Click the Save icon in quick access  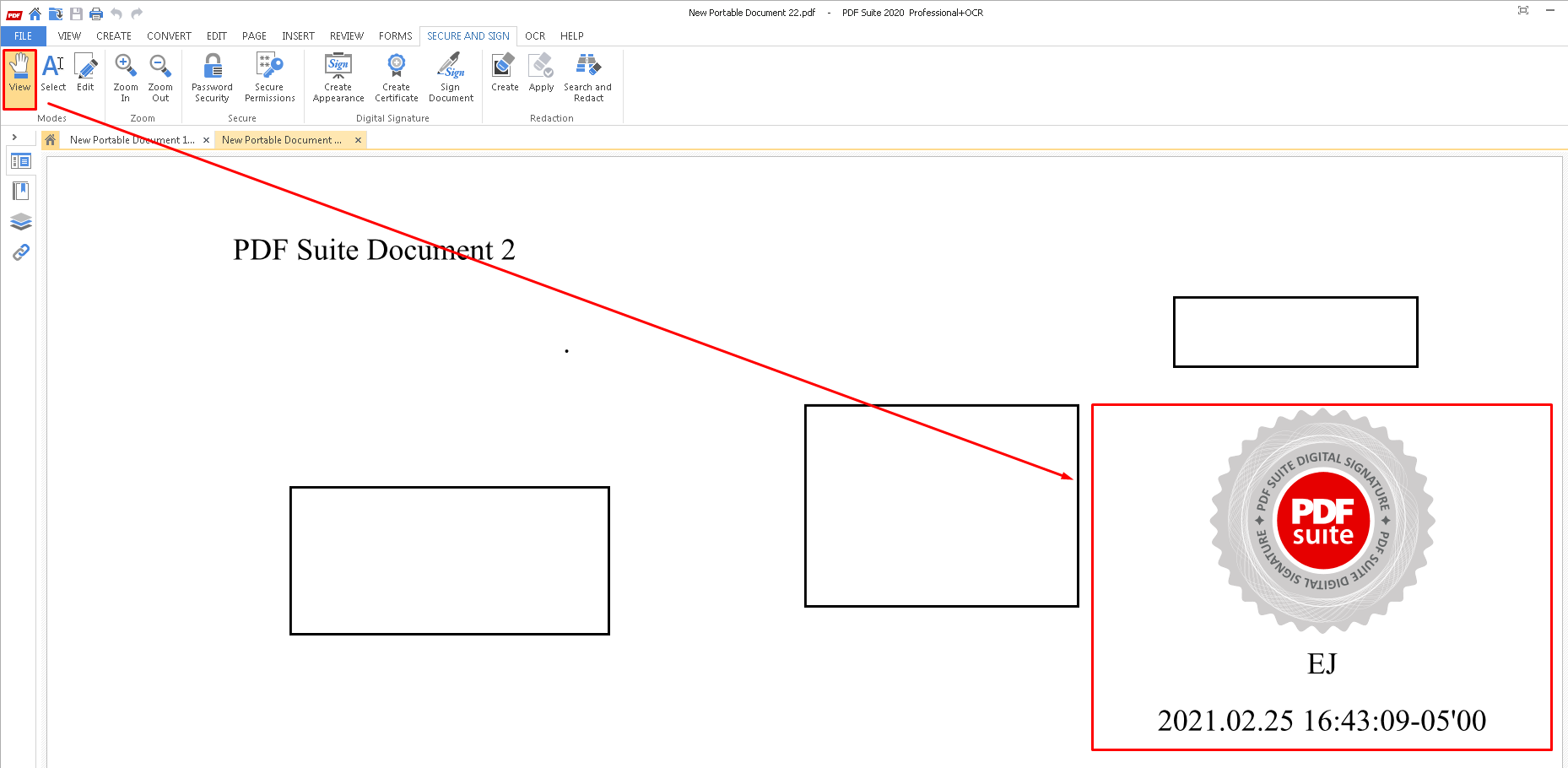76,14
